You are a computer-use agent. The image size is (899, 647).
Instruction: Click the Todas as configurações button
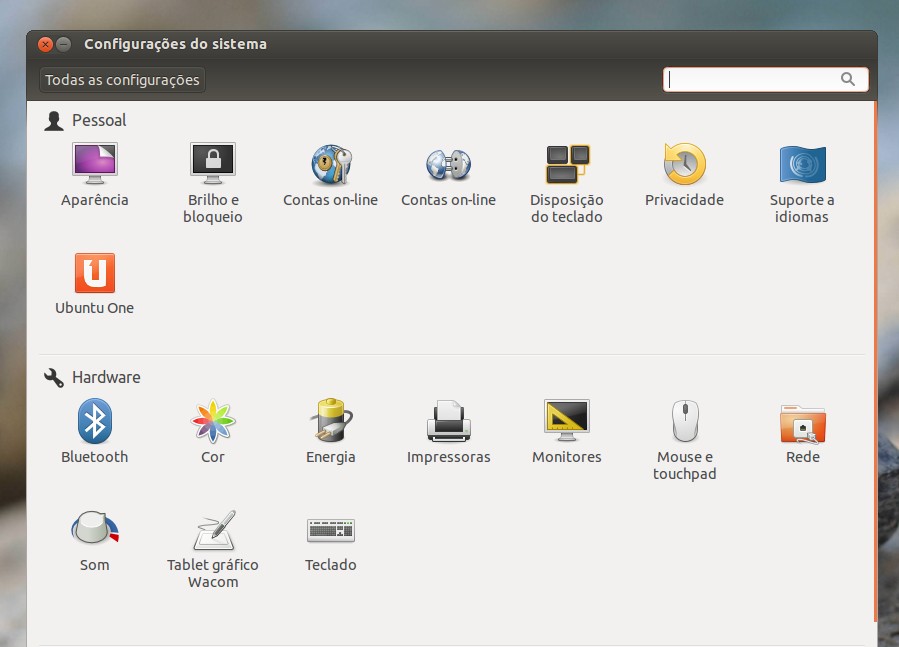tap(122, 80)
